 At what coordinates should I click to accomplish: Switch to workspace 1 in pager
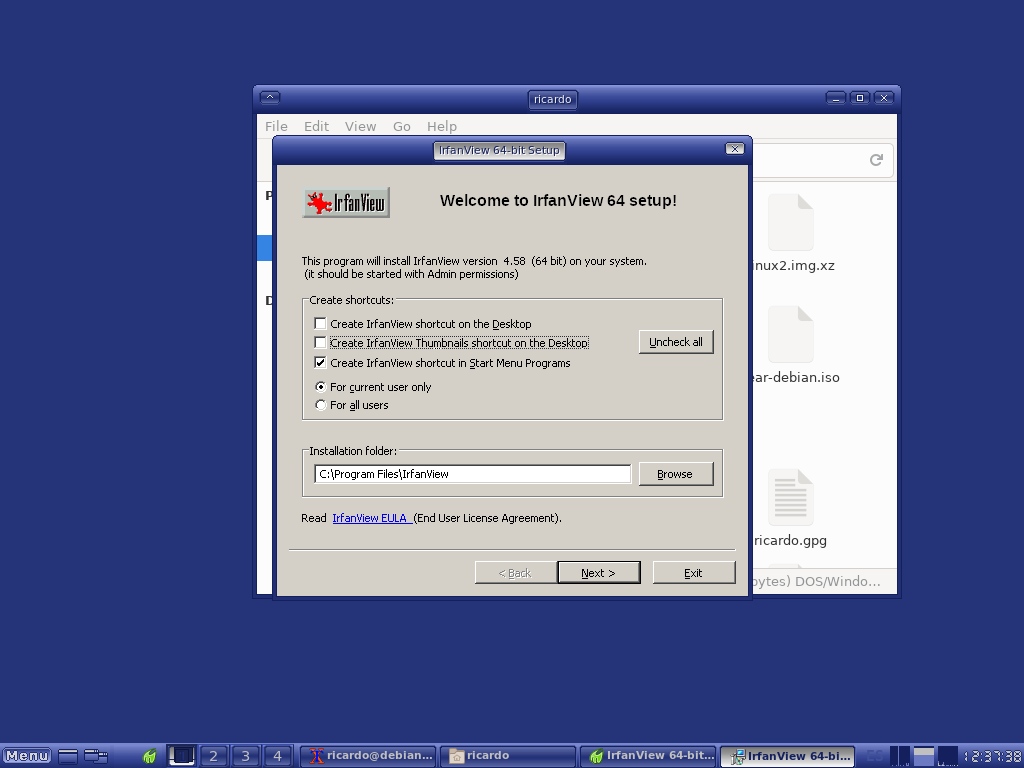(181, 756)
